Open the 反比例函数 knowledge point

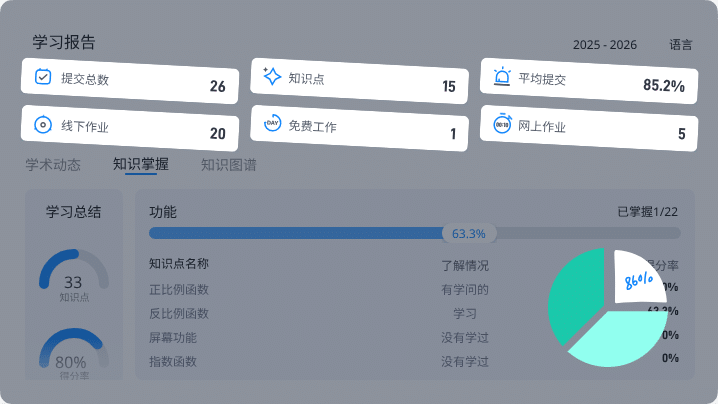pos(179,313)
